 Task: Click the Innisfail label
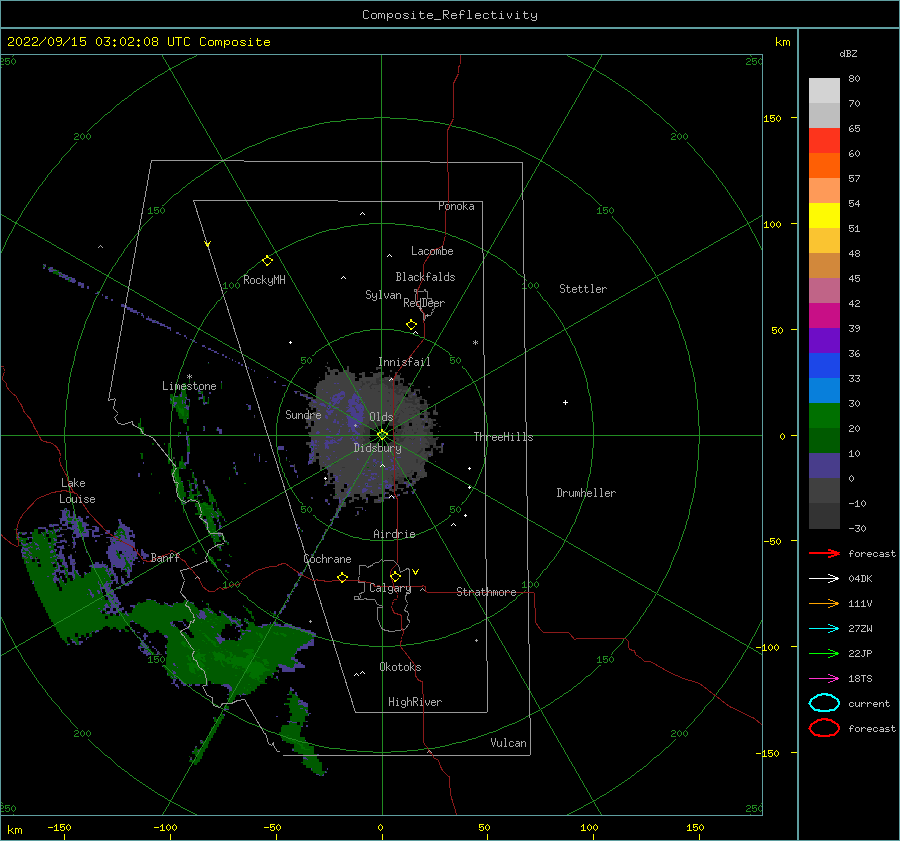pyautogui.click(x=404, y=362)
